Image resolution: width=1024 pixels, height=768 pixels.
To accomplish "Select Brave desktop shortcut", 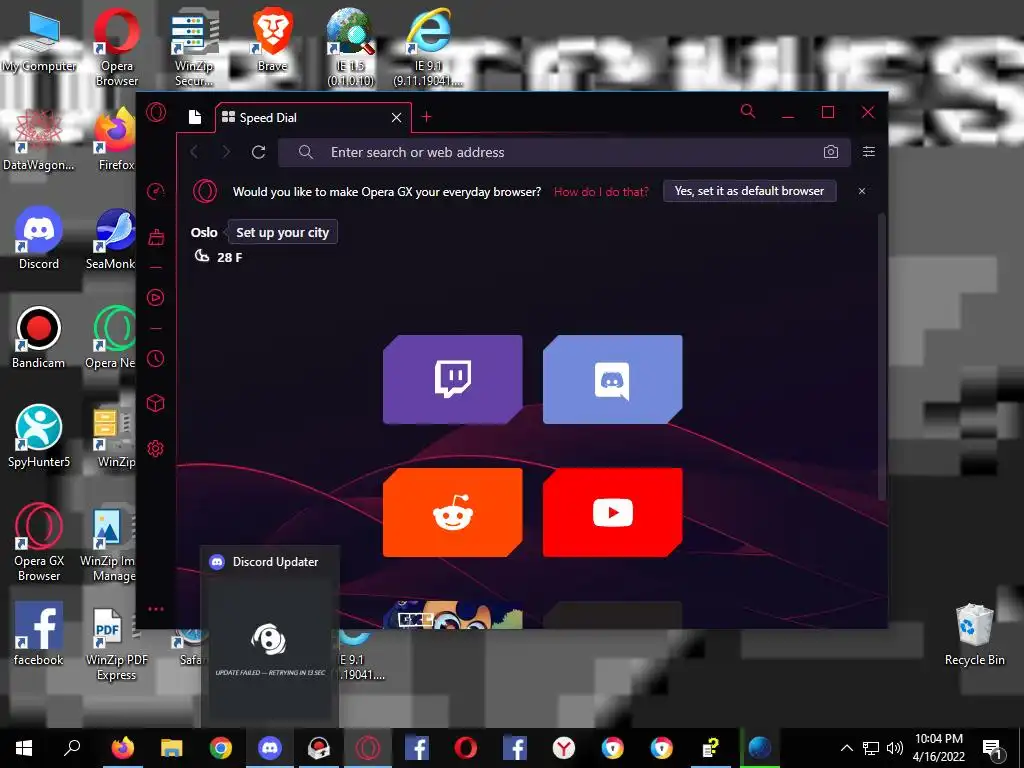I will (x=272, y=40).
